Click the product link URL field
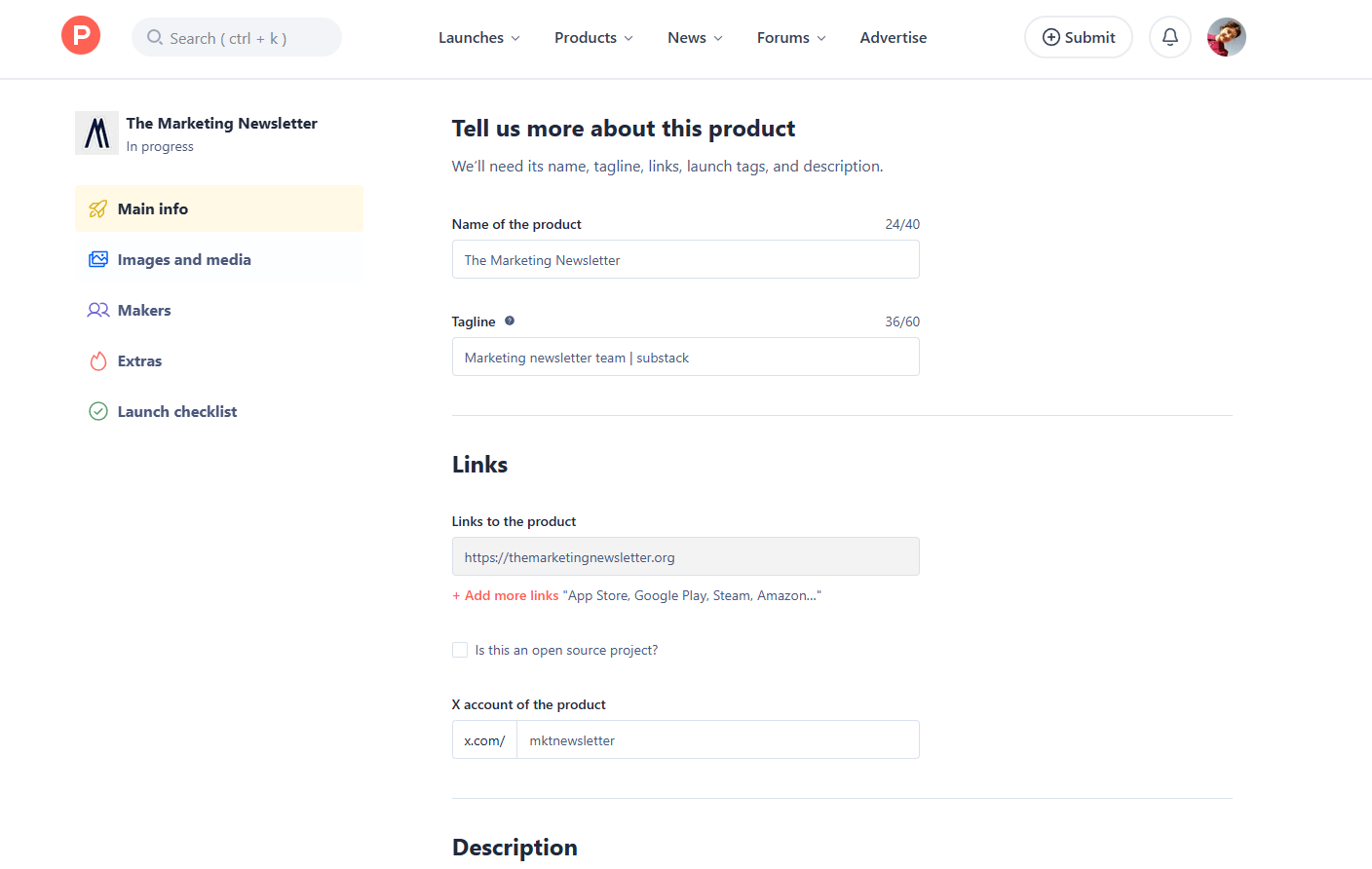 pos(686,556)
